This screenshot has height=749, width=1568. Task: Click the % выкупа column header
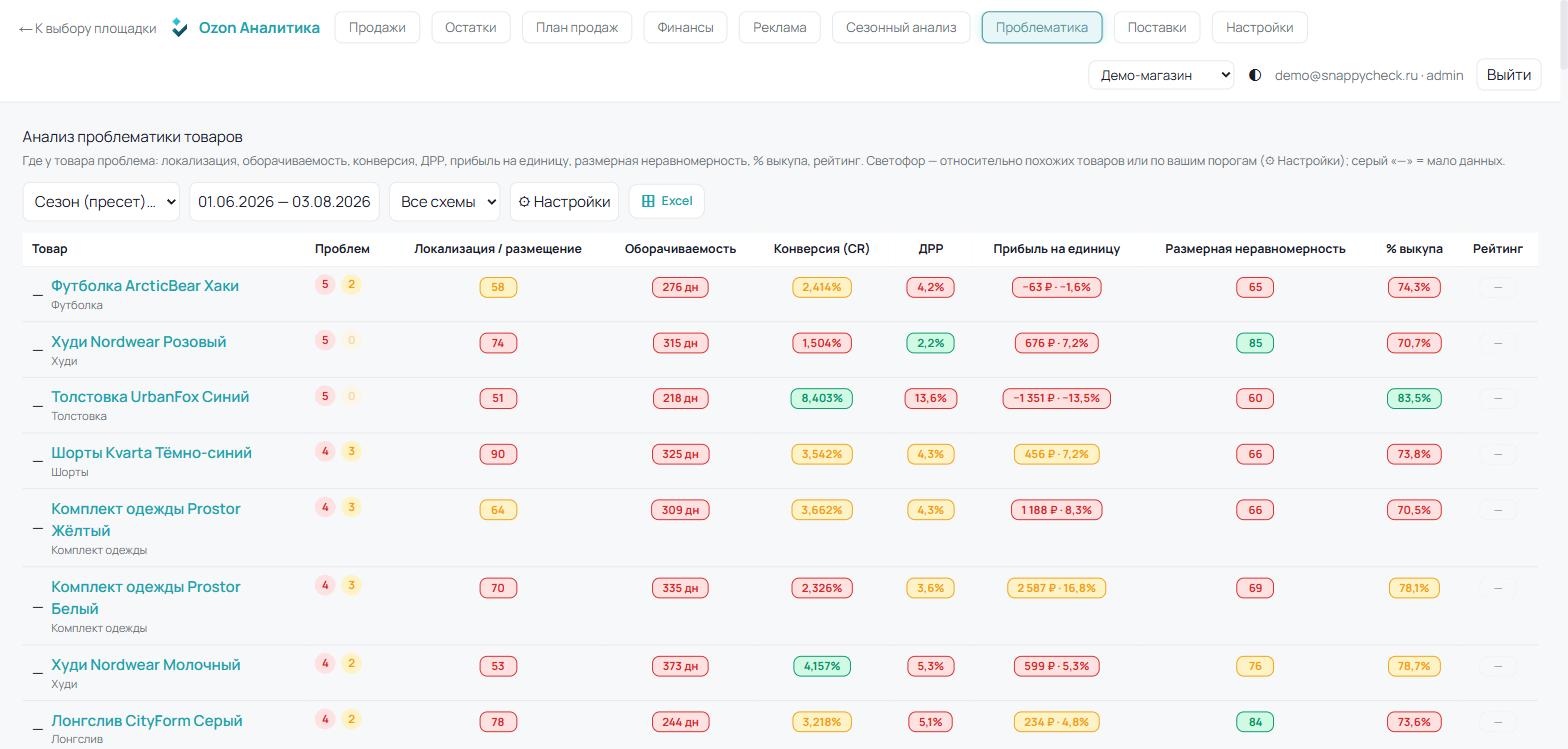point(1414,249)
